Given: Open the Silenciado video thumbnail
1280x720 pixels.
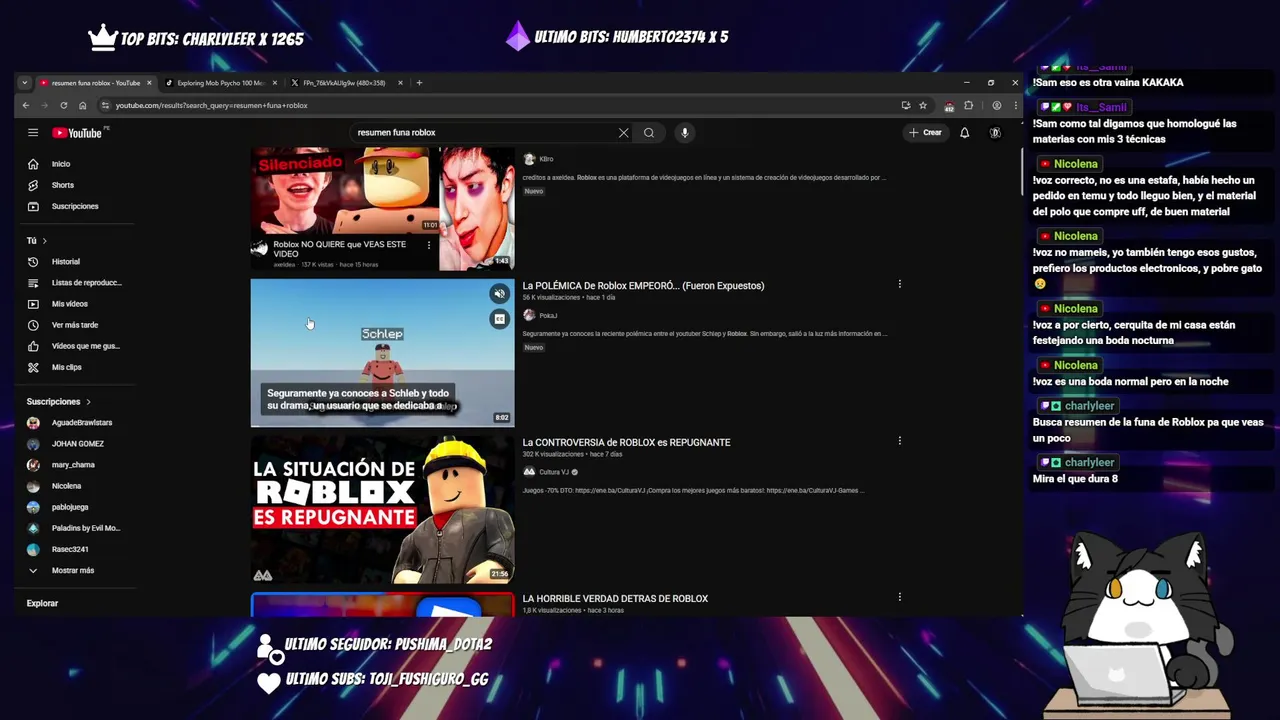Looking at the screenshot, I should pos(345,193).
